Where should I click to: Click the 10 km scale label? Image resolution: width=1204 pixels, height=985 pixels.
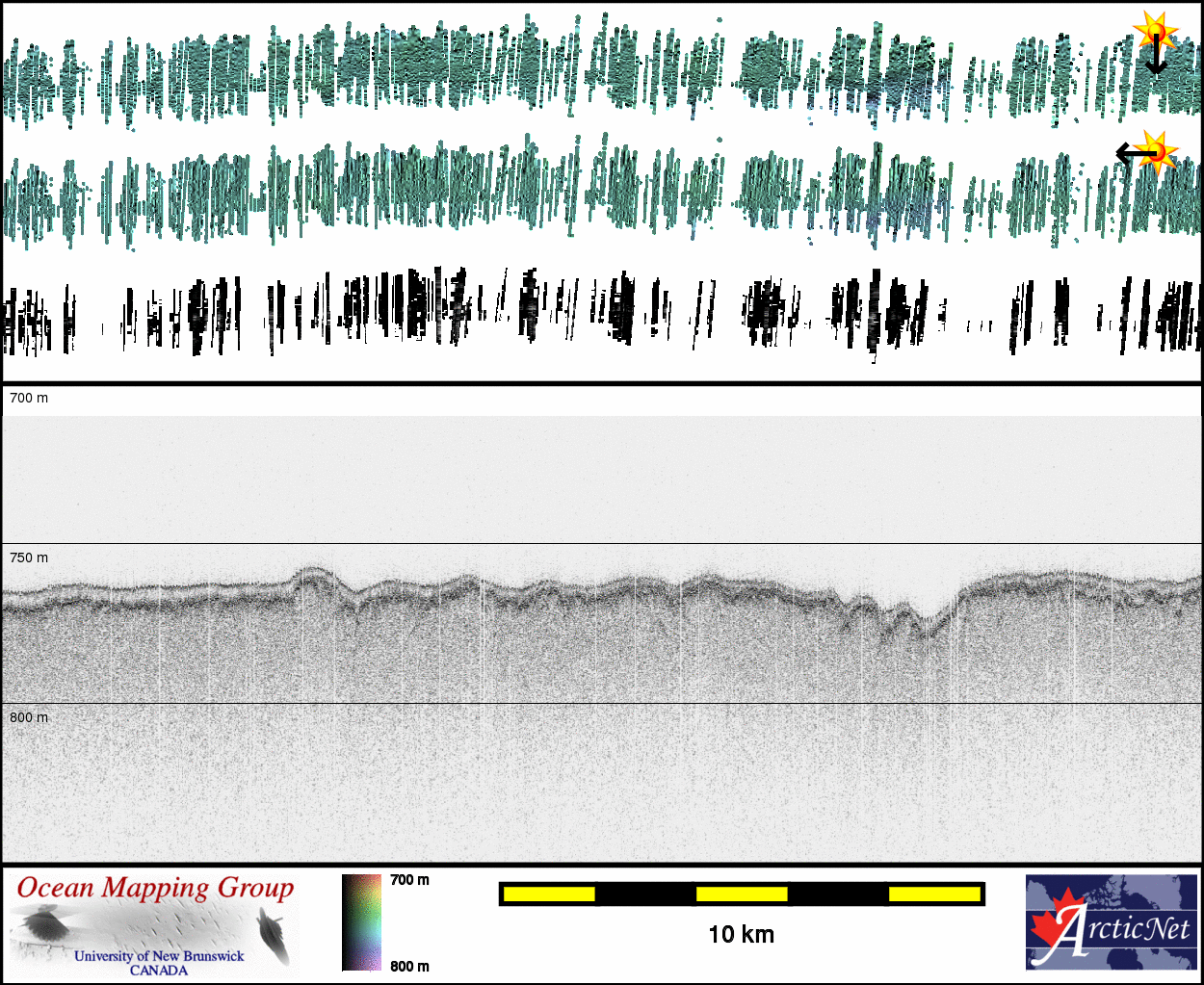tap(741, 934)
